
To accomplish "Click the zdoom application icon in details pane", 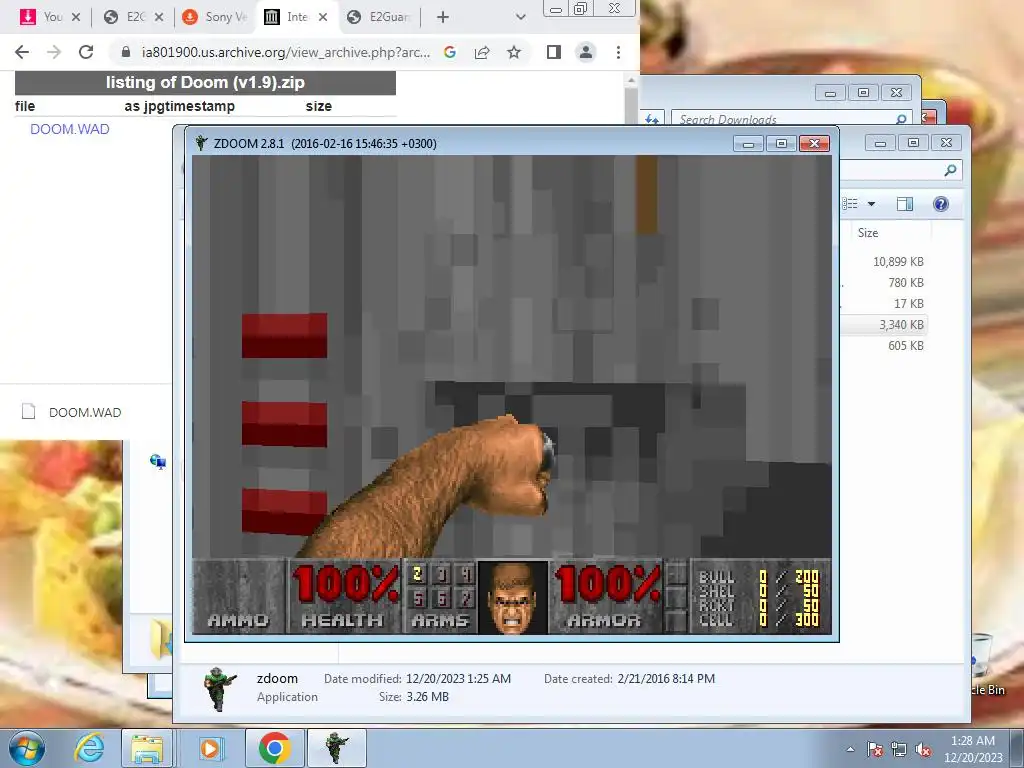I will tap(219, 688).
